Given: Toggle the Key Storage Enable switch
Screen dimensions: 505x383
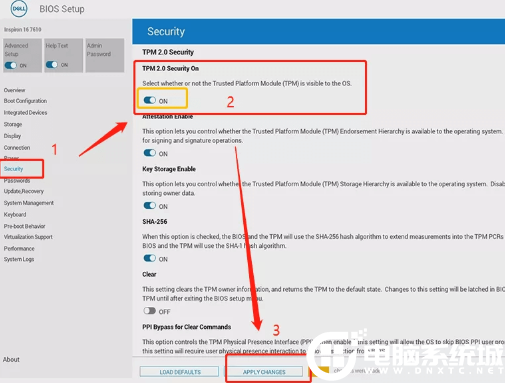Looking at the screenshot, I should [x=150, y=206].
